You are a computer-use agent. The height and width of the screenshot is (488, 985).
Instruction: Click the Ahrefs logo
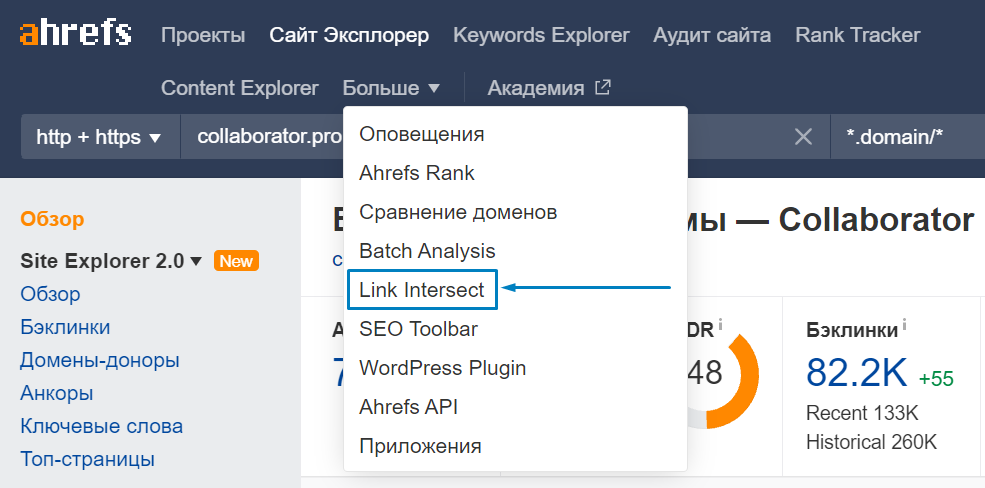(x=75, y=34)
